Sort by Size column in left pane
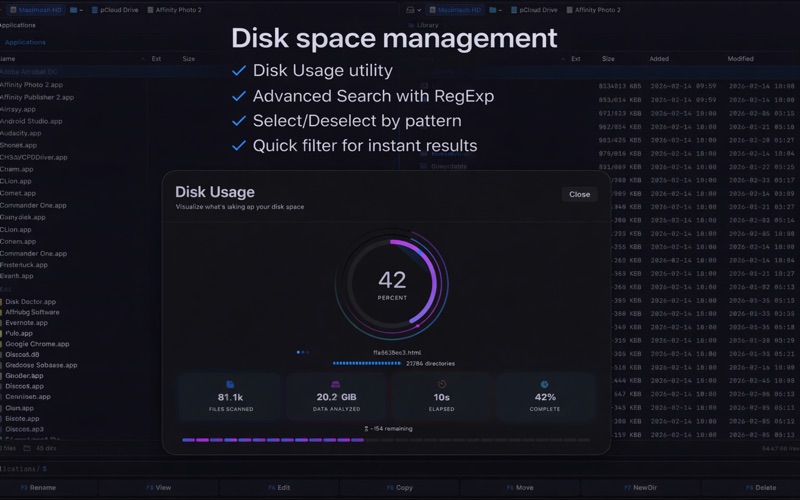800x500 pixels. coord(189,59)
